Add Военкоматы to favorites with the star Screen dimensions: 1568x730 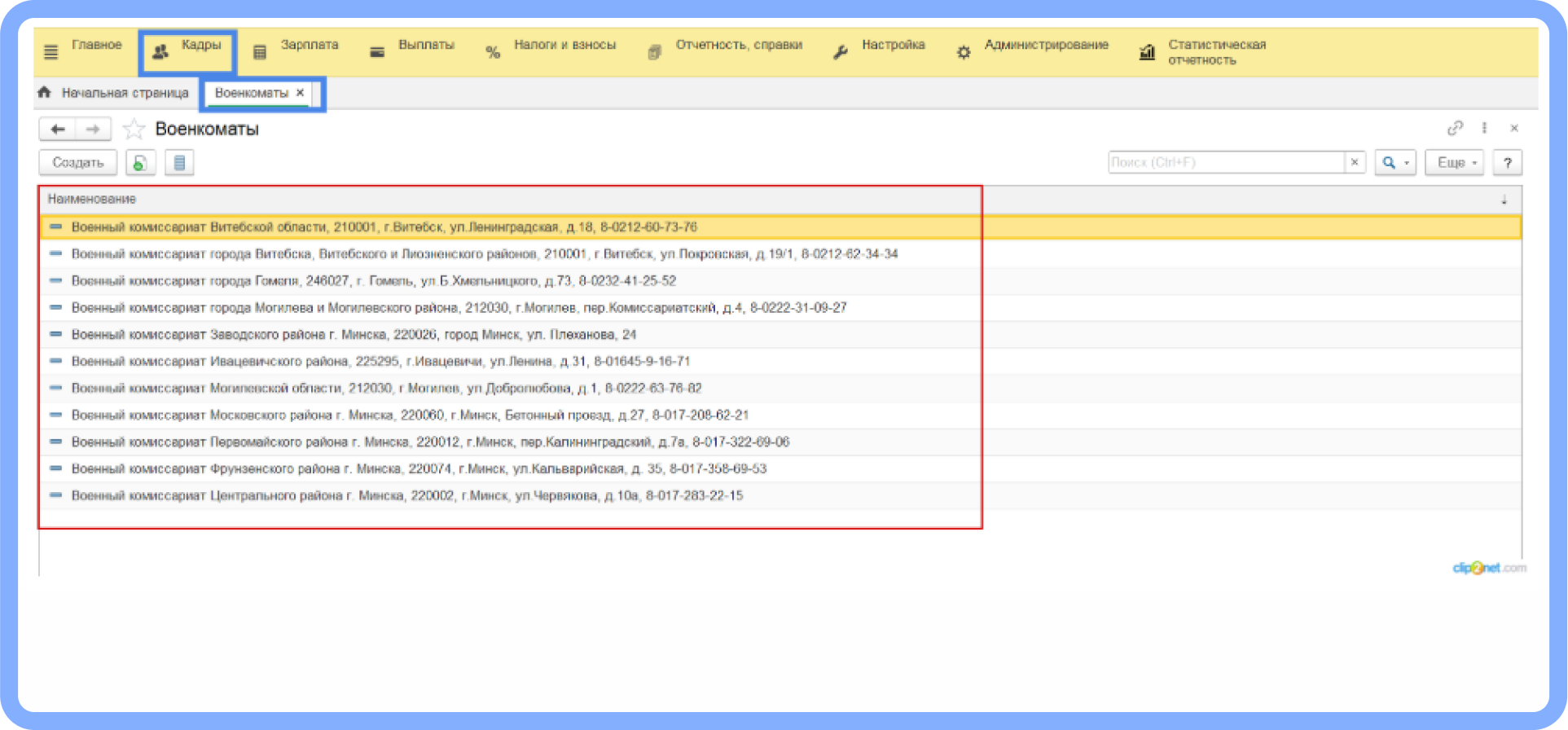pos(134,129)
